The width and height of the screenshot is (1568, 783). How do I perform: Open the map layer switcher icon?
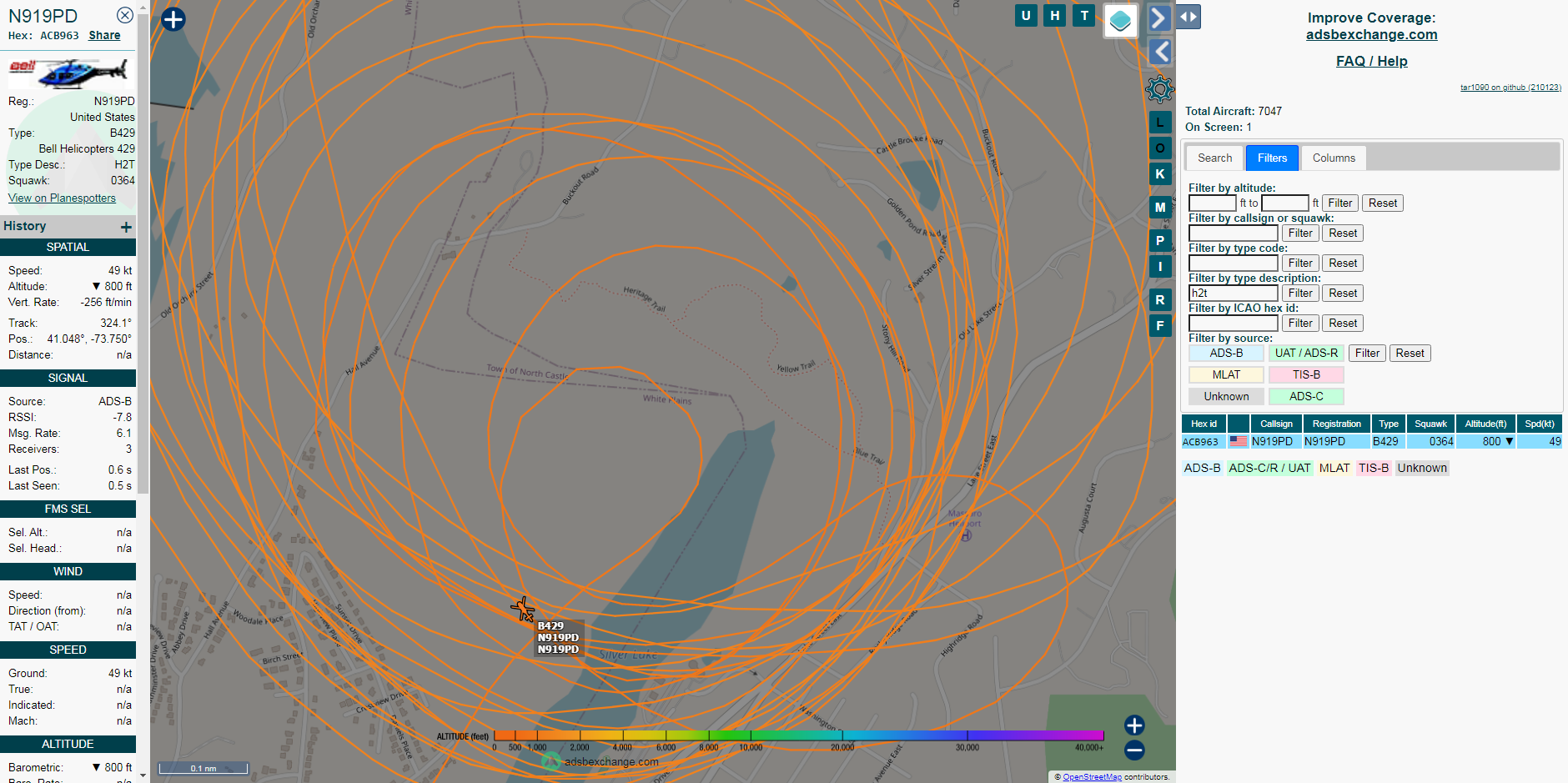coord(1121,20)
